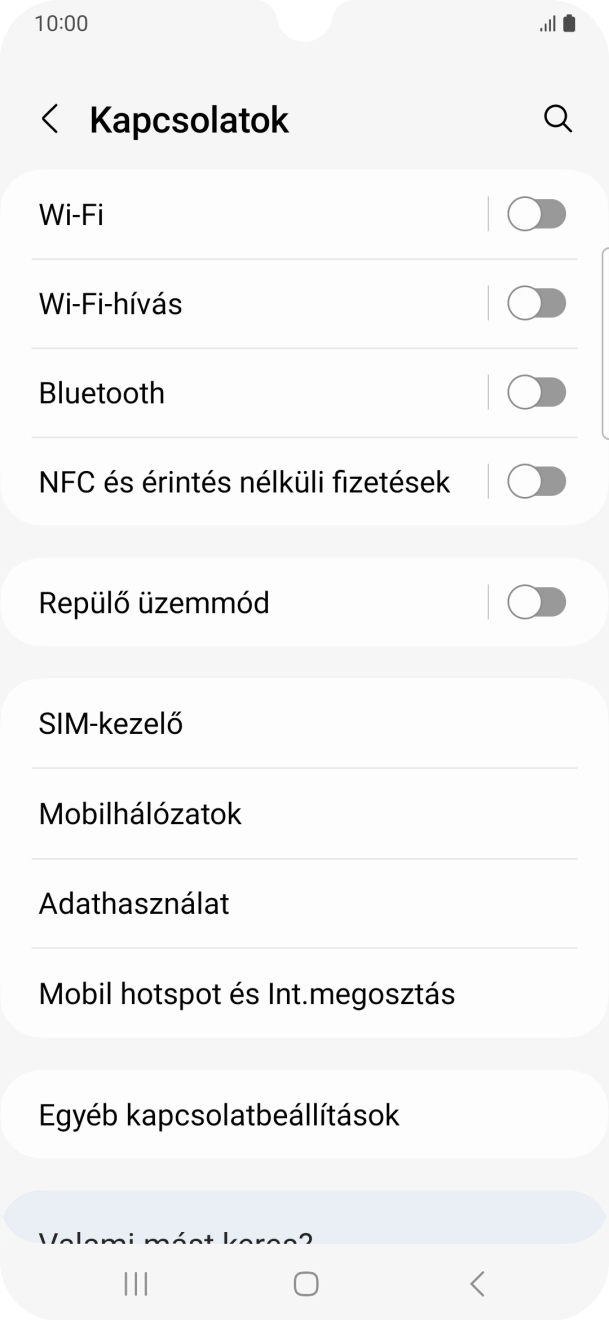View Adathasználat details

click(304, 903)
